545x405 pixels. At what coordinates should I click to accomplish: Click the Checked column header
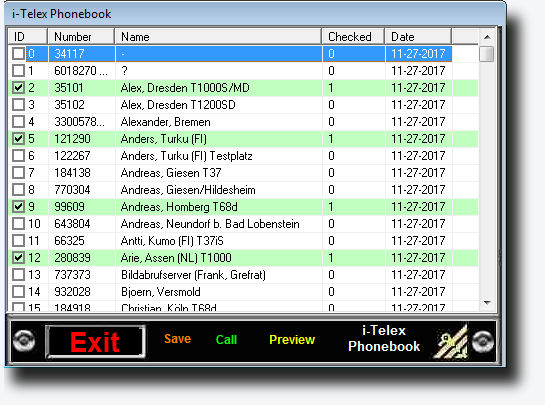point(353,37)
